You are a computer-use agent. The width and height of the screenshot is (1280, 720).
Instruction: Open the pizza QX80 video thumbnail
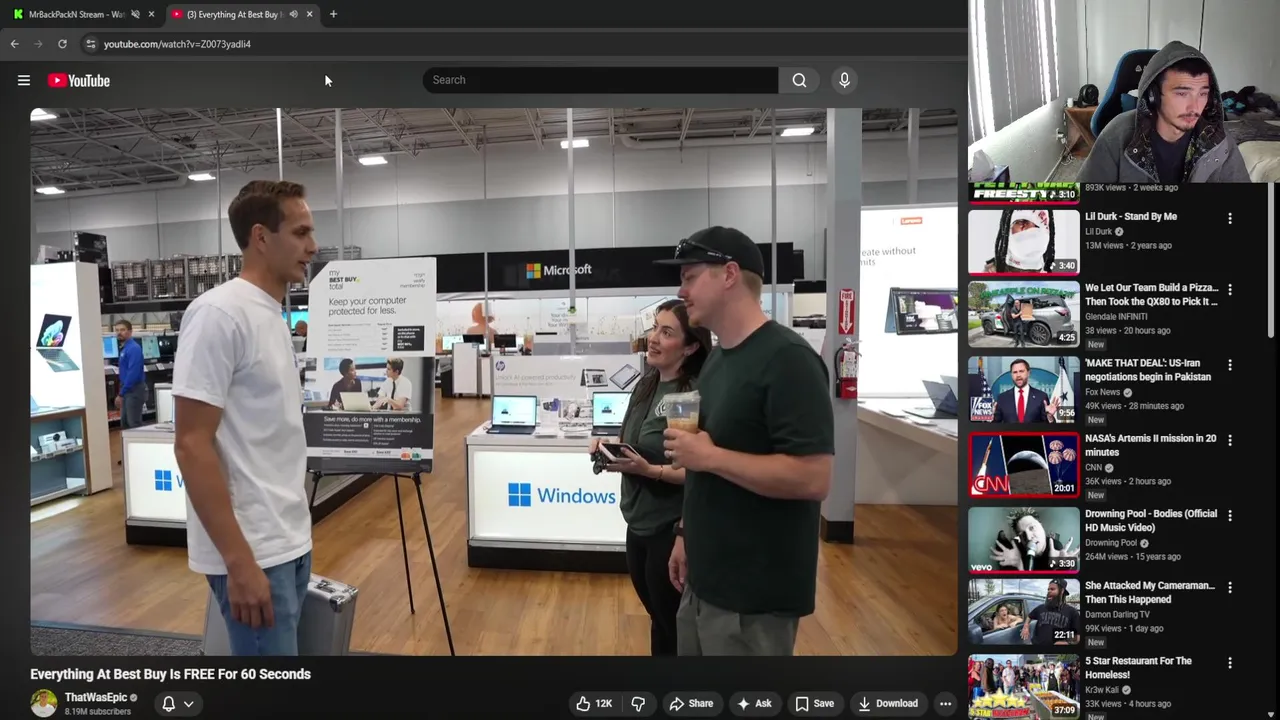pos(1024,314)
